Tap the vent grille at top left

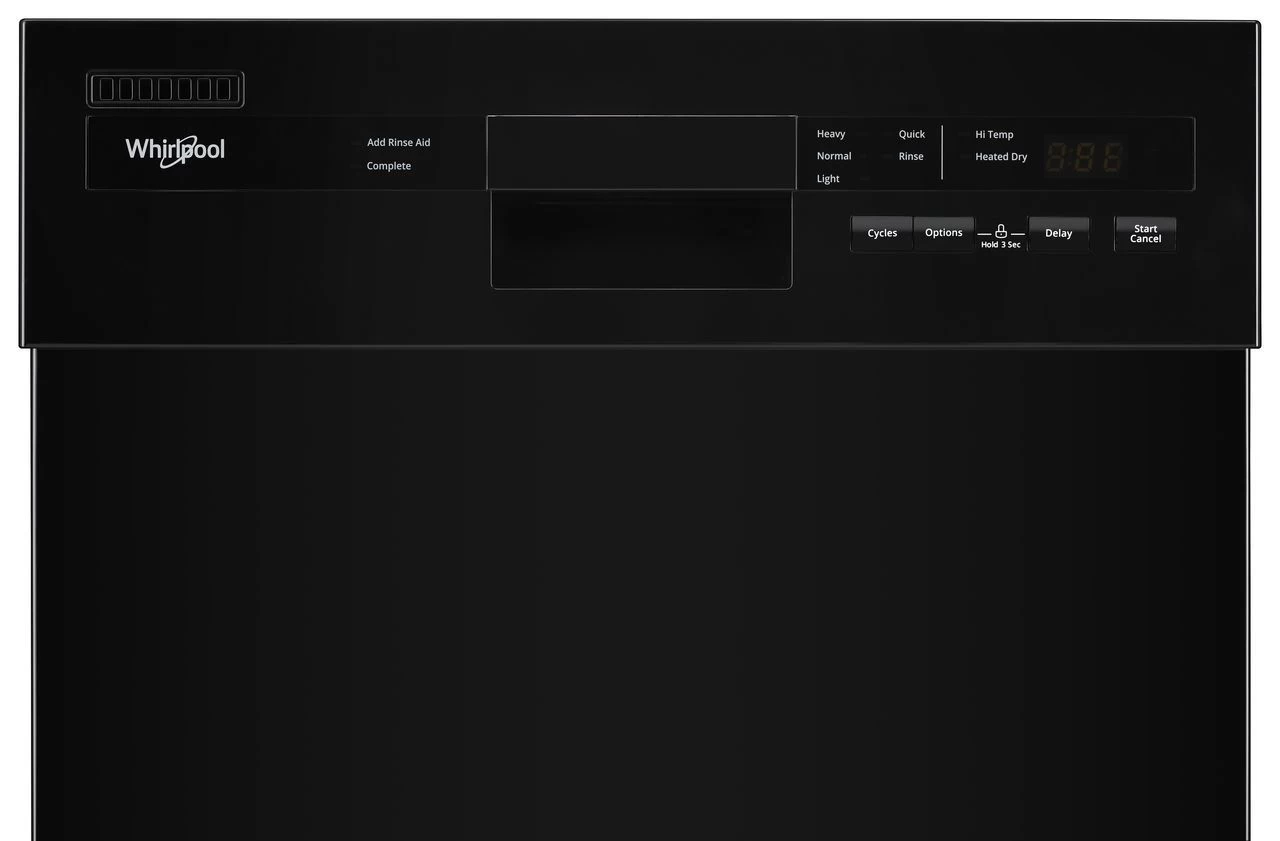[165, 89]
